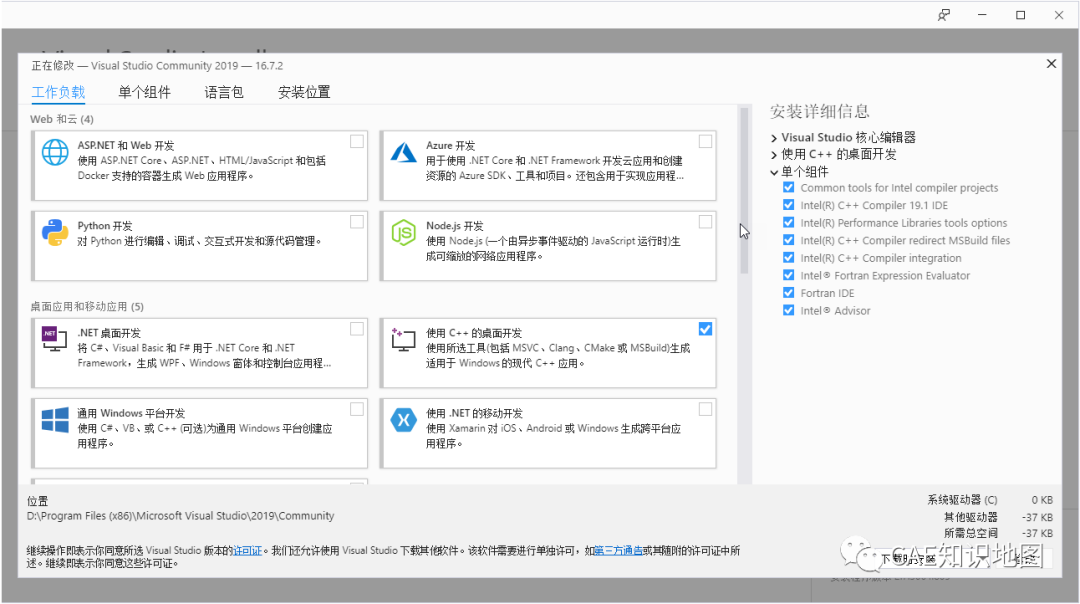Enable the Universal Windows Platform development checkbox
The height and width of the screenshot is (604, 1080).
357,409
